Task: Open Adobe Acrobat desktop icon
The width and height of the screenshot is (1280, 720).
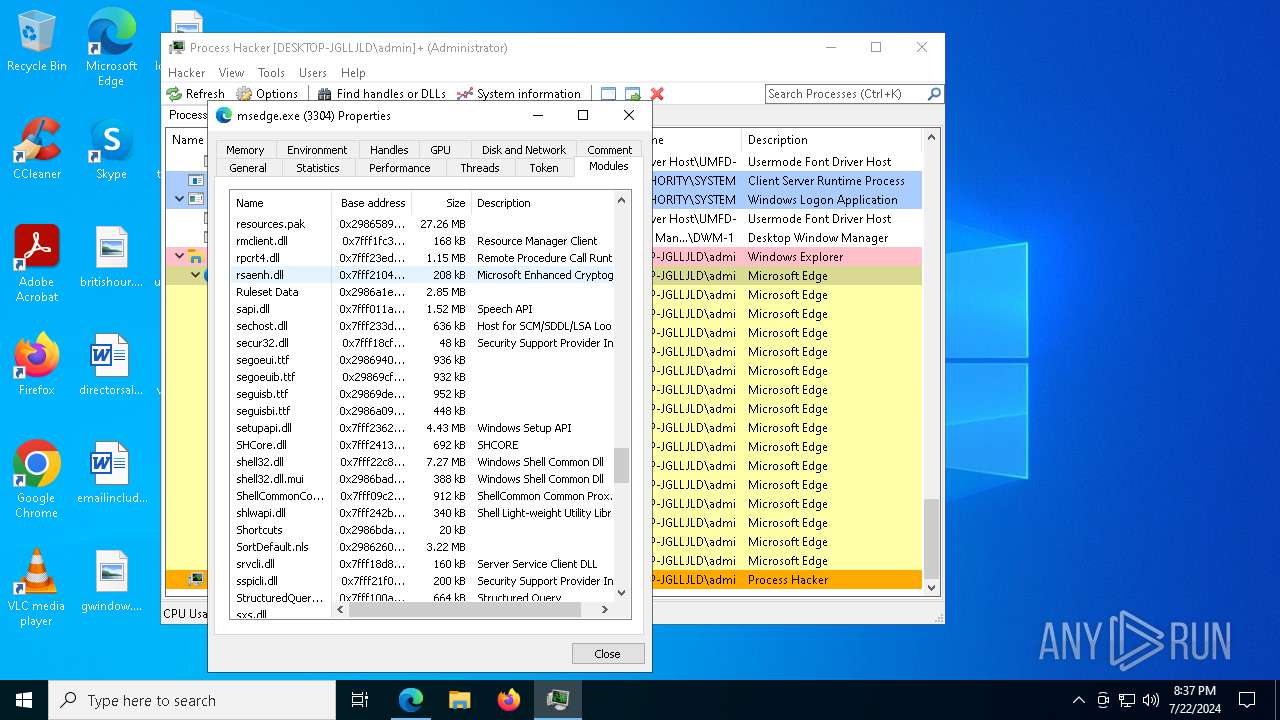Action: point(37,263)
